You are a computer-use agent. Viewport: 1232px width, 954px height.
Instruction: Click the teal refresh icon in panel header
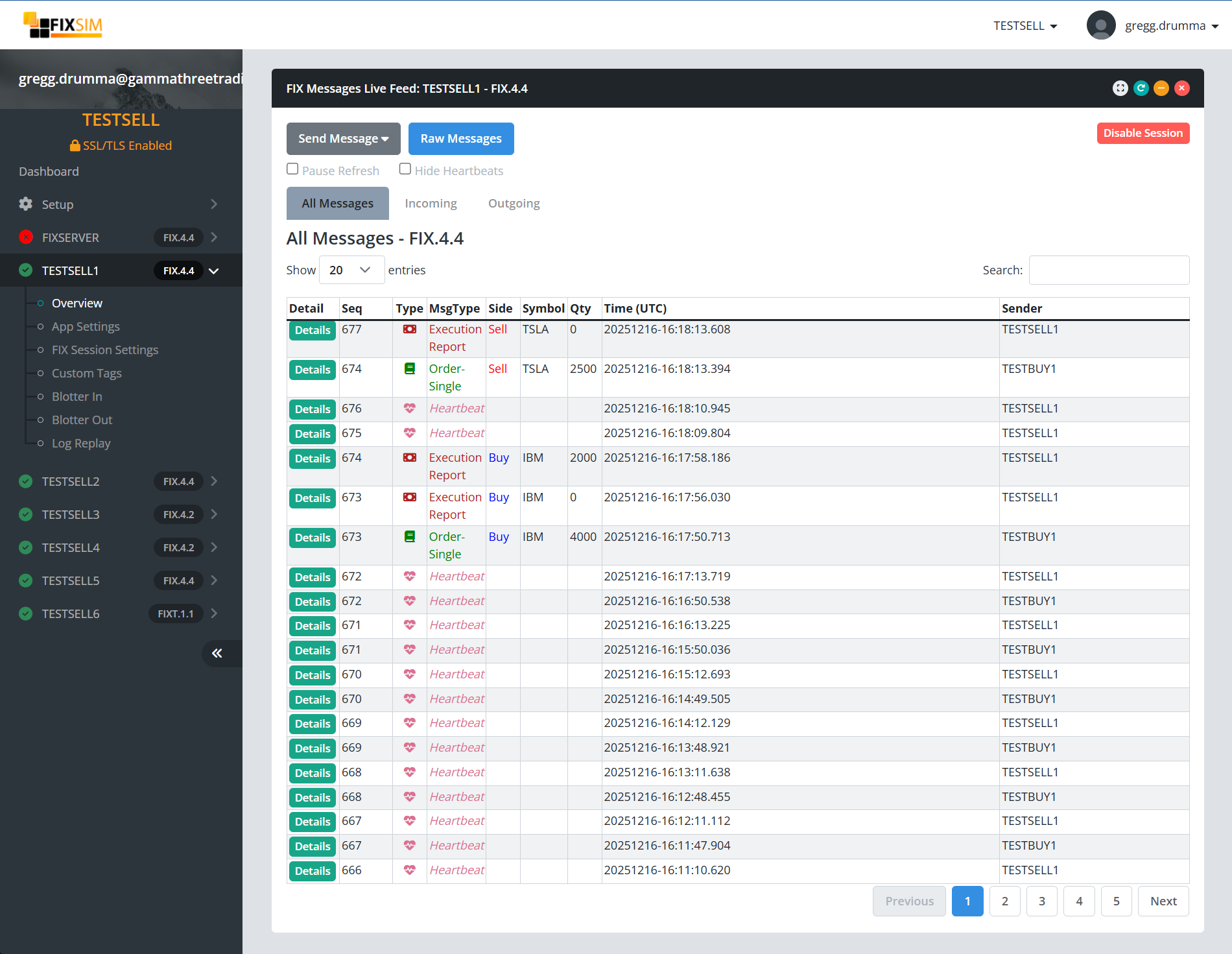pos(1141,88)
